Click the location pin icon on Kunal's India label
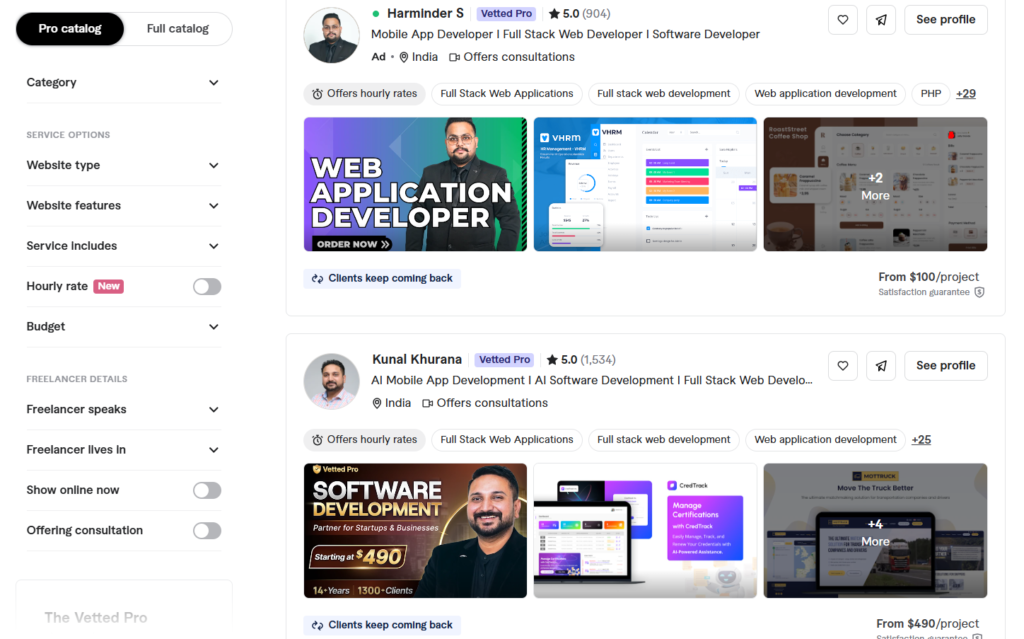Viewport: 1024px width, 639px height. point(377,404)
